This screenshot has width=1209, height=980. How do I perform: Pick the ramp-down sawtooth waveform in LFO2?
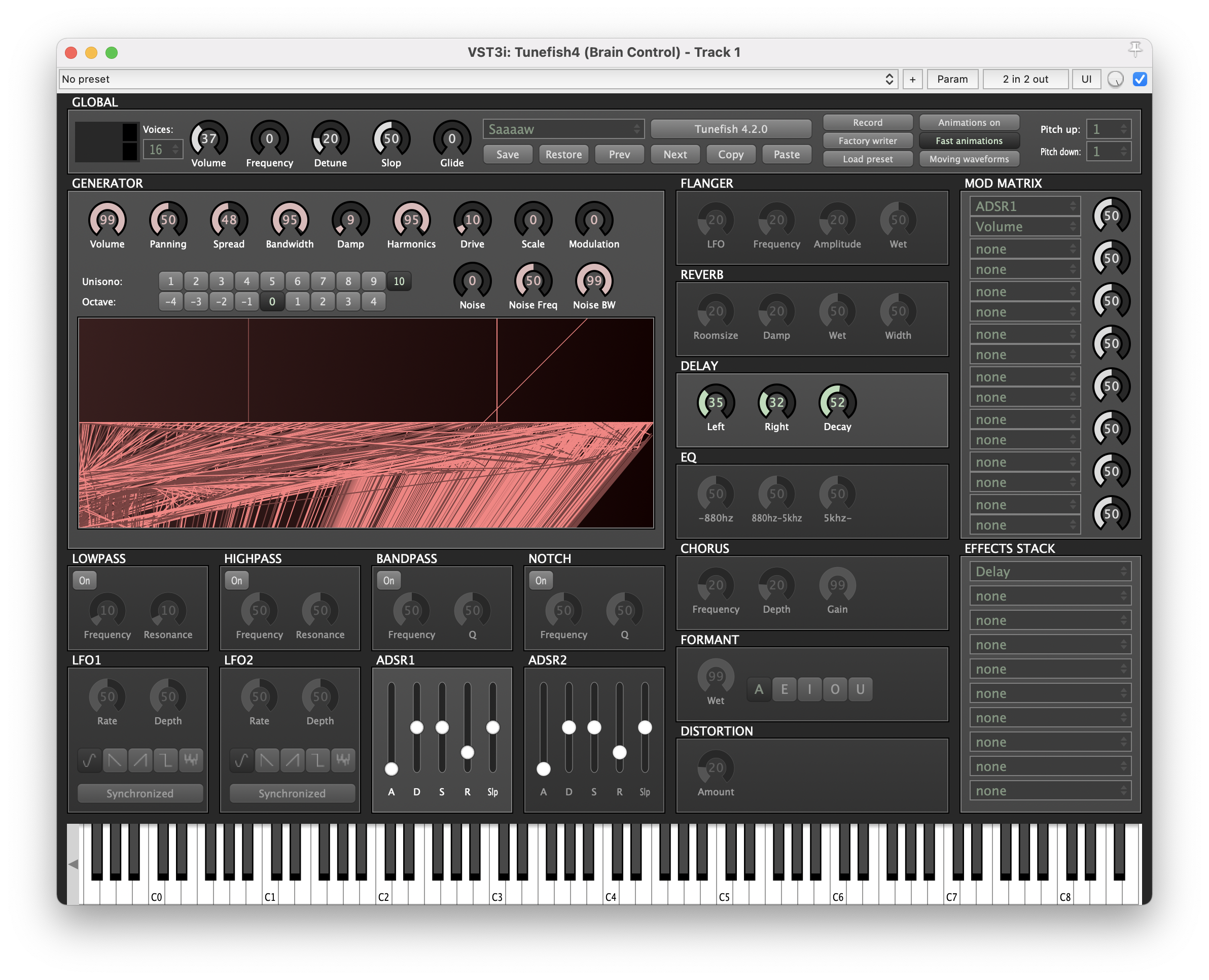[267, 760]
